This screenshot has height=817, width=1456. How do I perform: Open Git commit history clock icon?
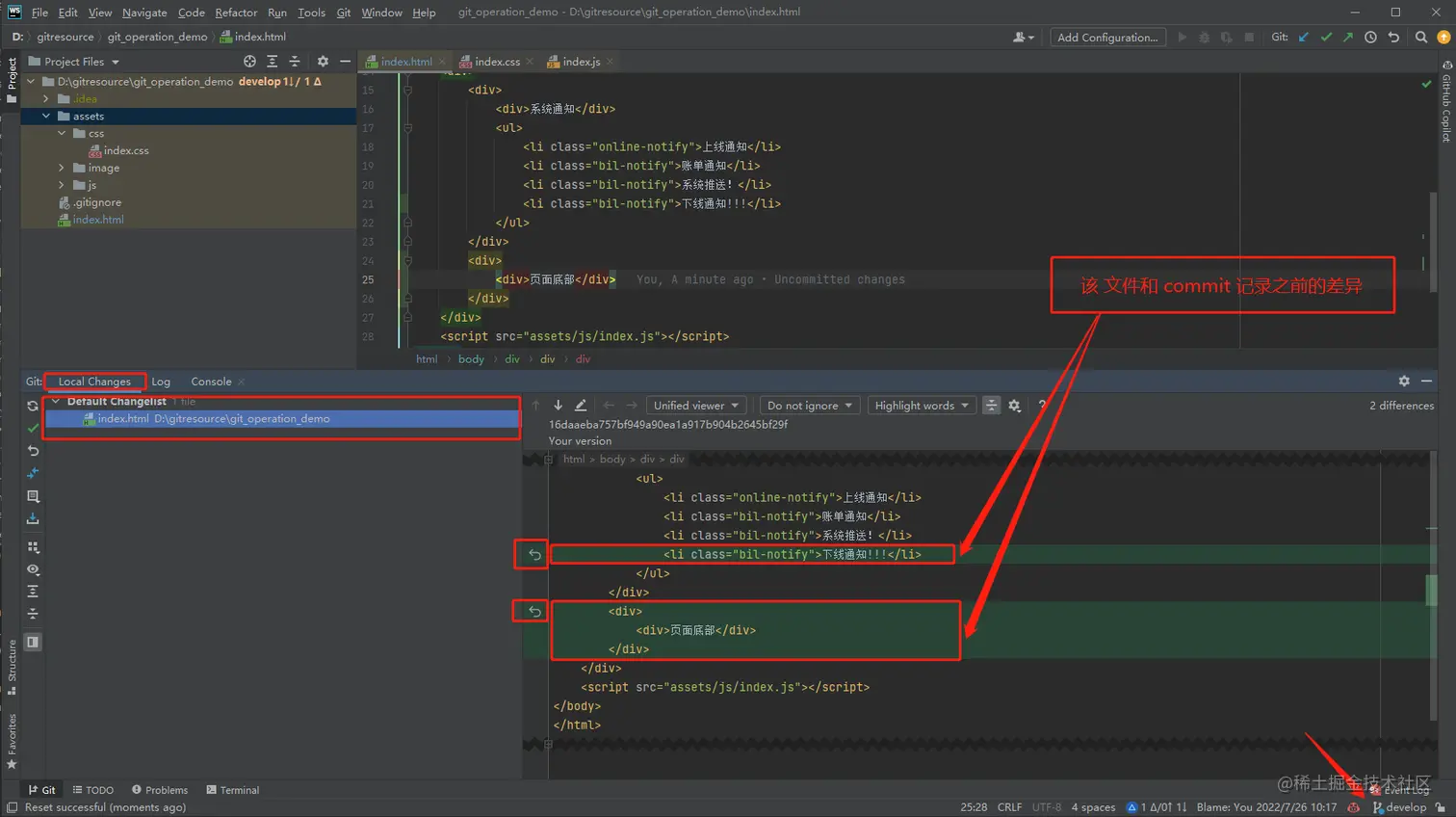(x=1372, y=37)
